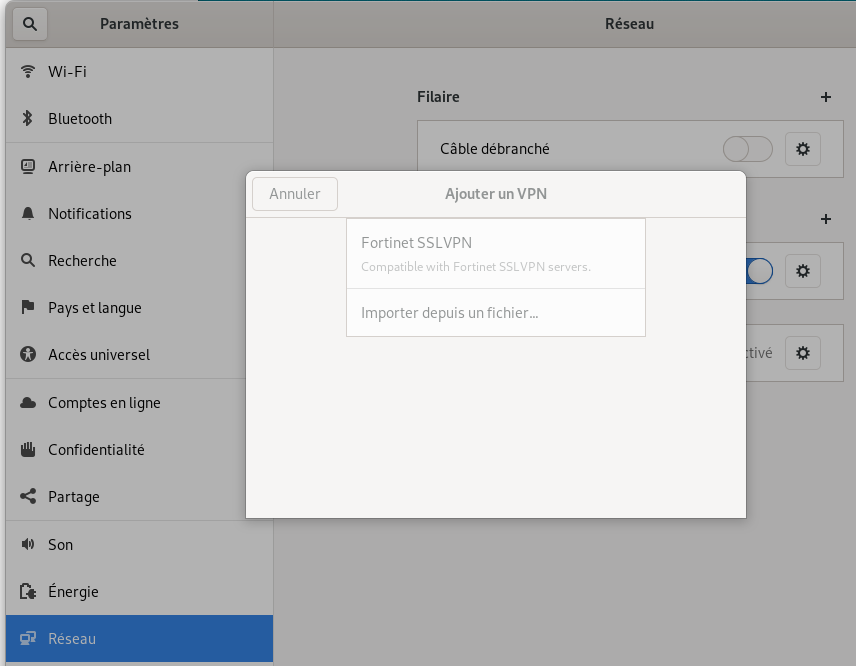Screen dimensions: 856x666
Task: Toggle the Câble débranché wired switch
Action: (747, 149)
